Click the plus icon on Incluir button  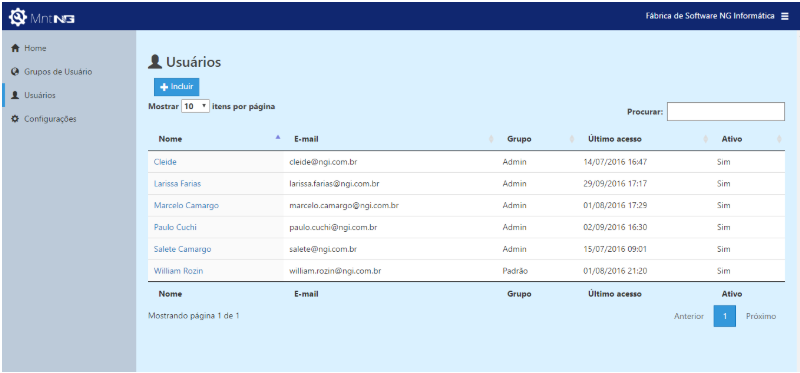tap(164, 87)
